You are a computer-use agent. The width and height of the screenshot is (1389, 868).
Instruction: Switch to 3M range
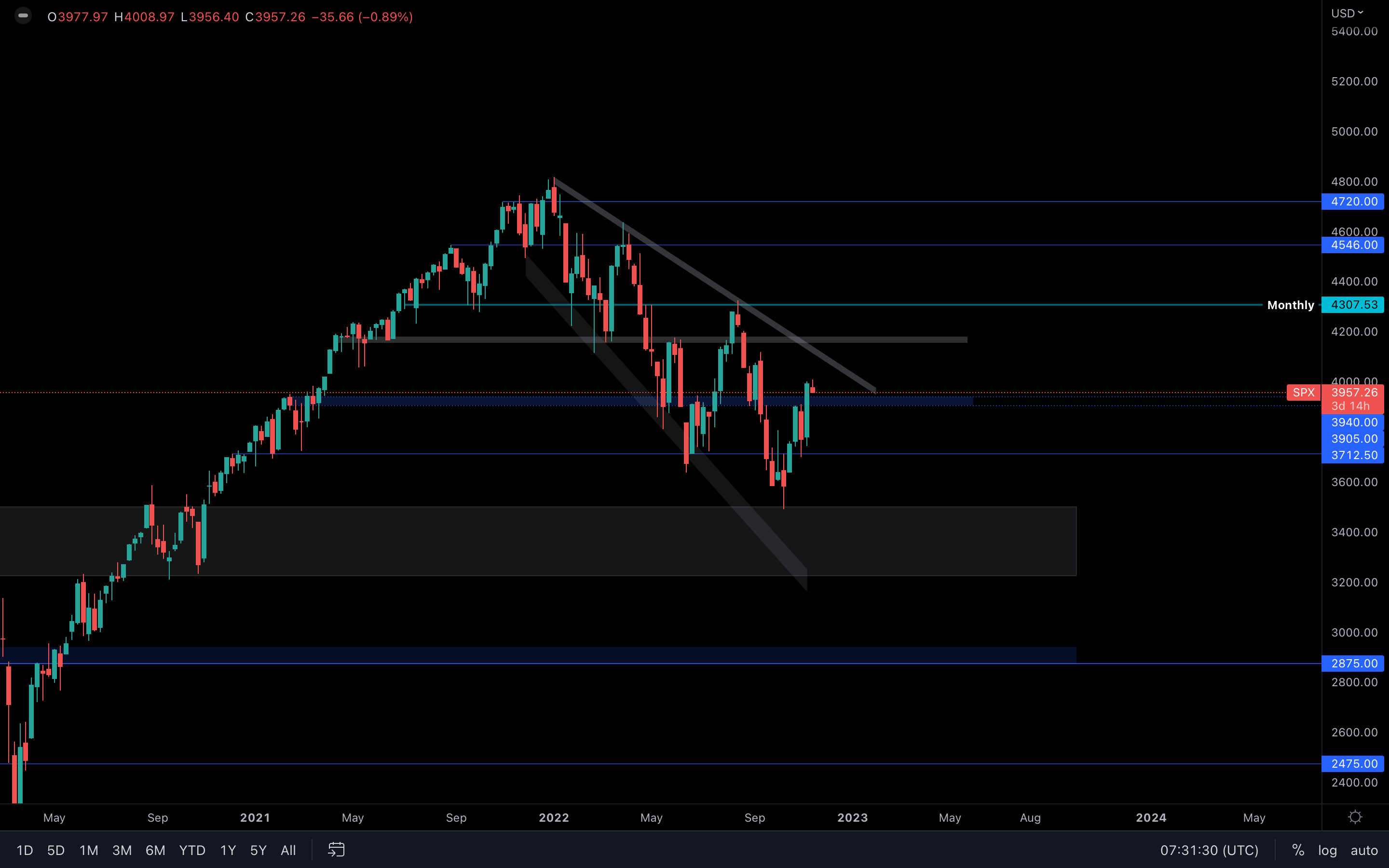122,850
